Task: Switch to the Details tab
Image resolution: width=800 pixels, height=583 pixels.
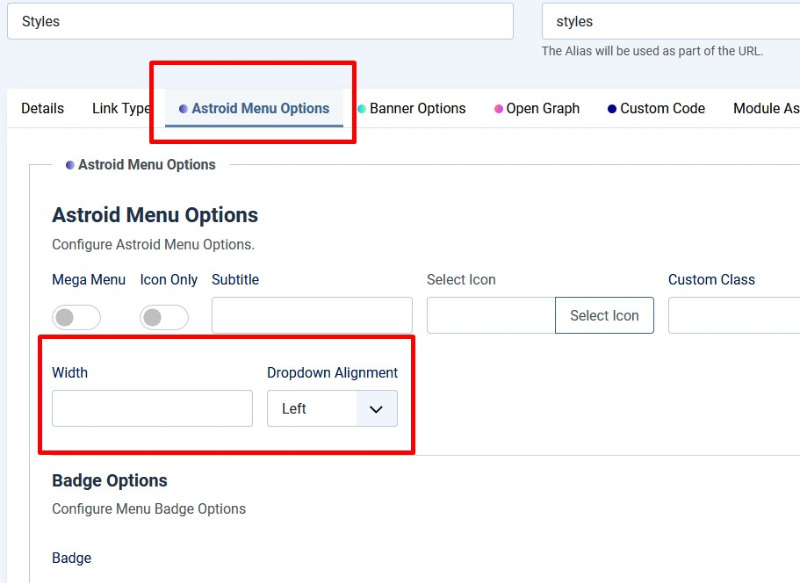Action: (x=42, y=109)
